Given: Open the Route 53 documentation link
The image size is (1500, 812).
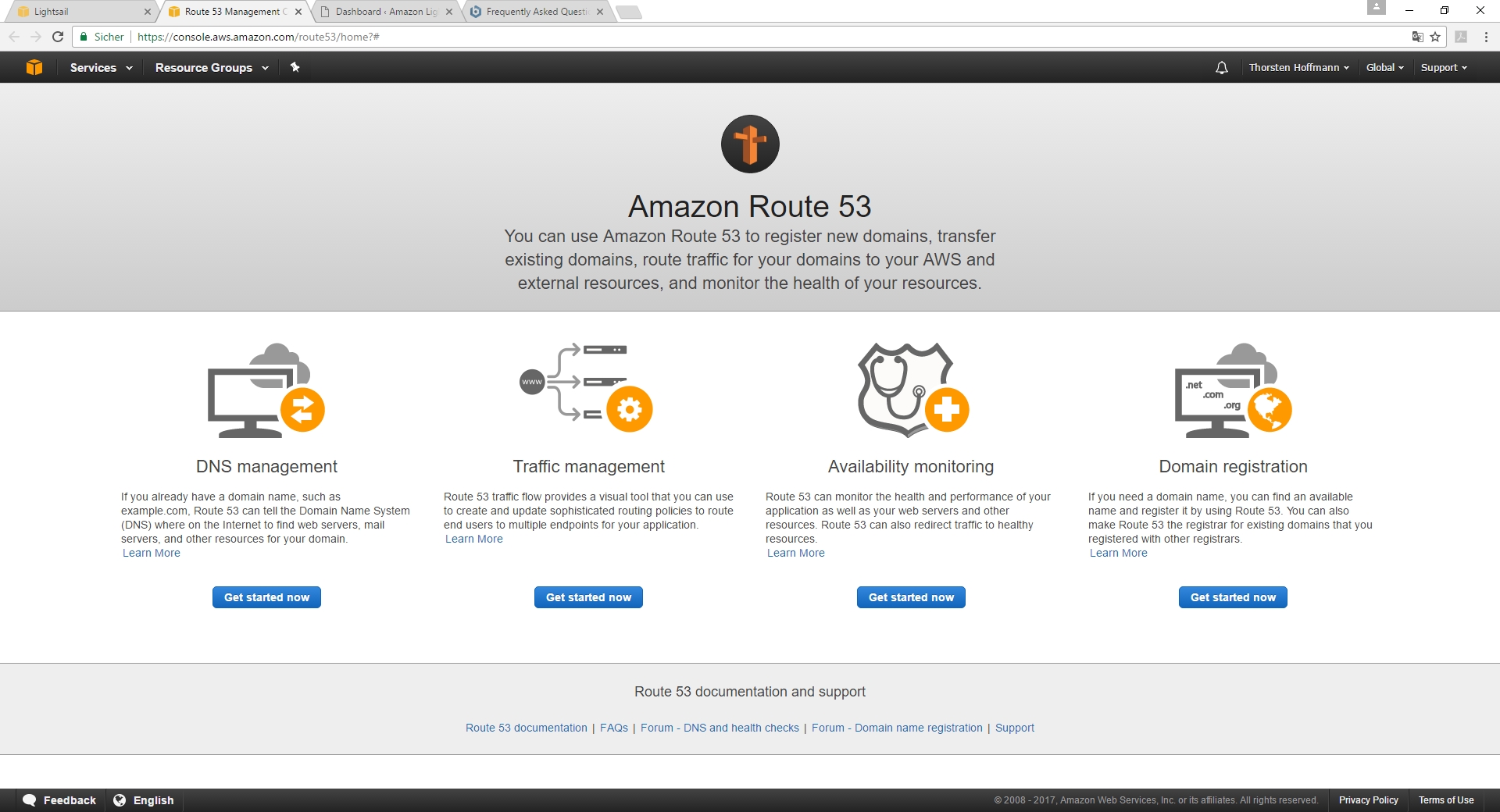Looking at the screenshot, I should coord(527,728).
